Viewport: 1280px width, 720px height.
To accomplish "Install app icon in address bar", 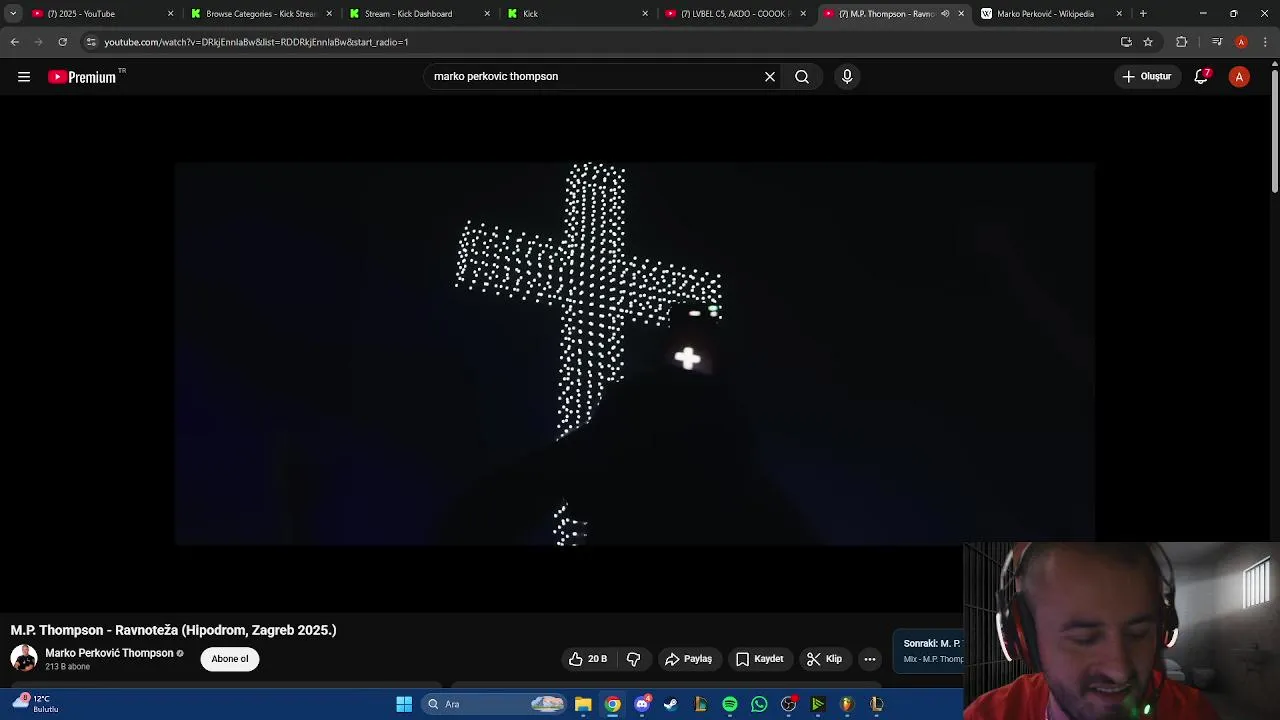I will coord(1126,42).
